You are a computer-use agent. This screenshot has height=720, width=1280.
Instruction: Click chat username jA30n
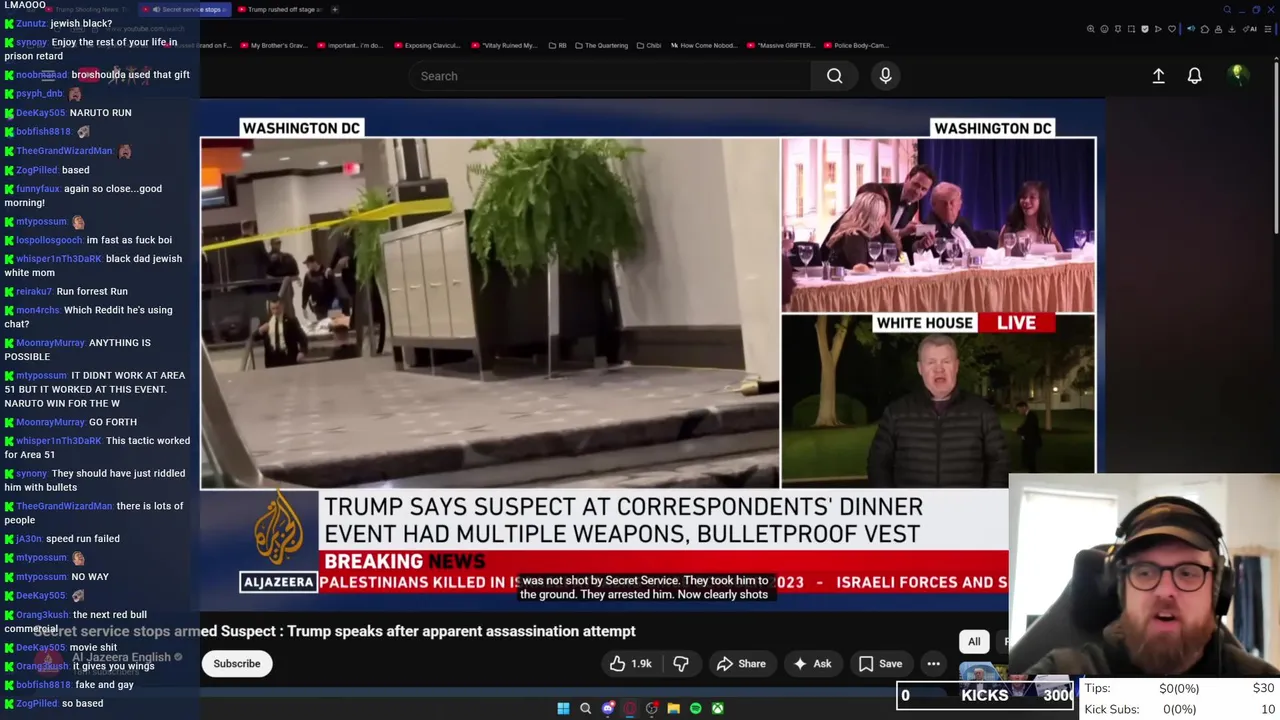click(28, 539)
